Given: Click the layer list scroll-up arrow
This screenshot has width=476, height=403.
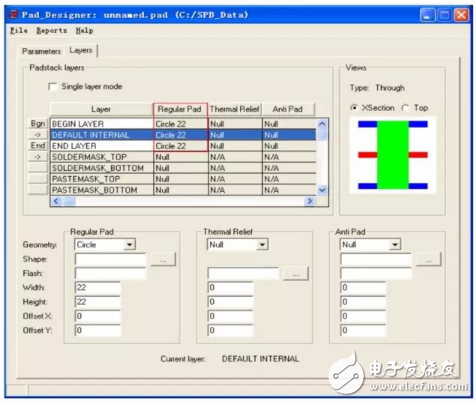Looking at the screenshot, I should (x=322, y=124).
